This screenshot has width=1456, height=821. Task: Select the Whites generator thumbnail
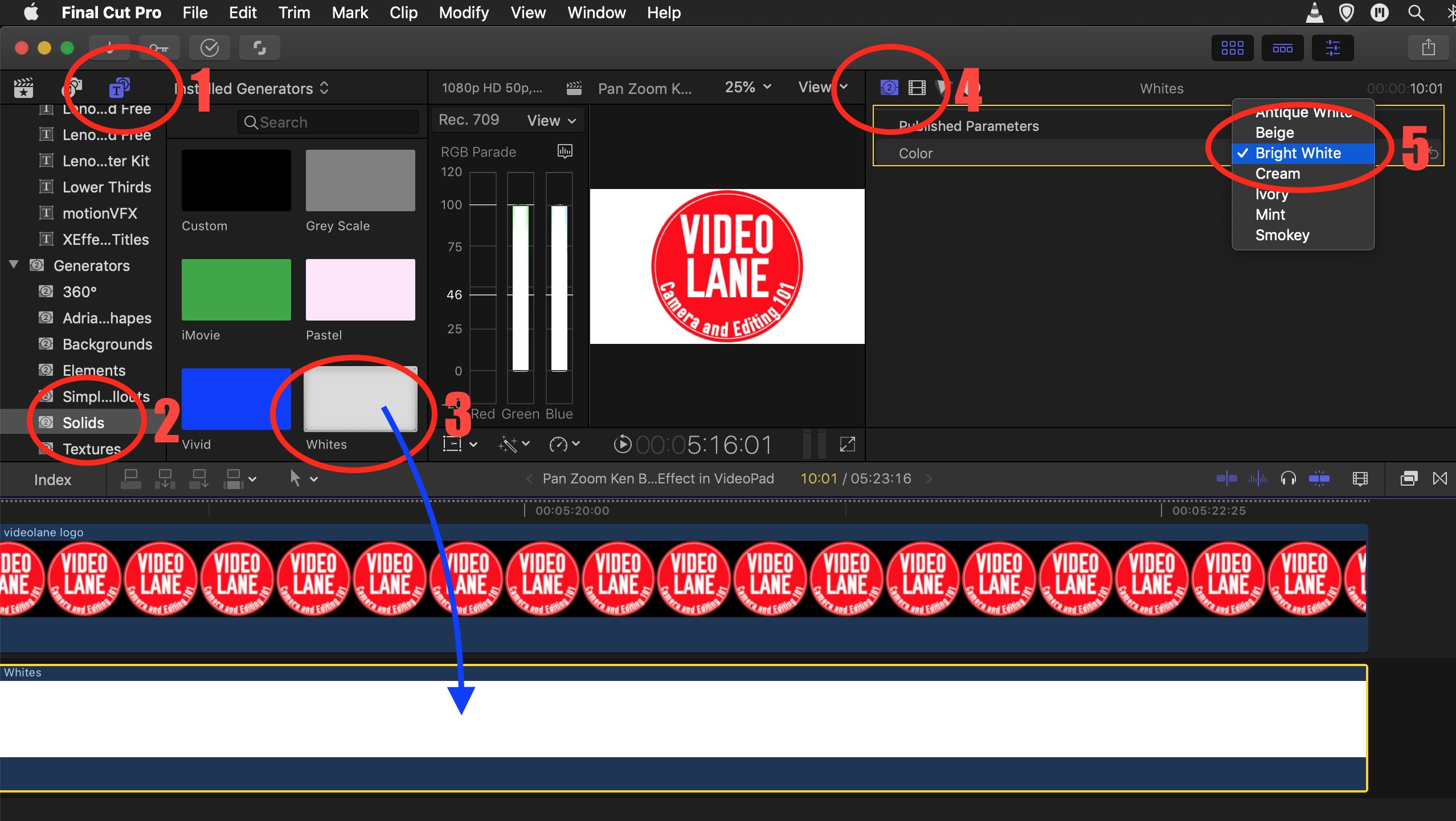coord(360,399)
